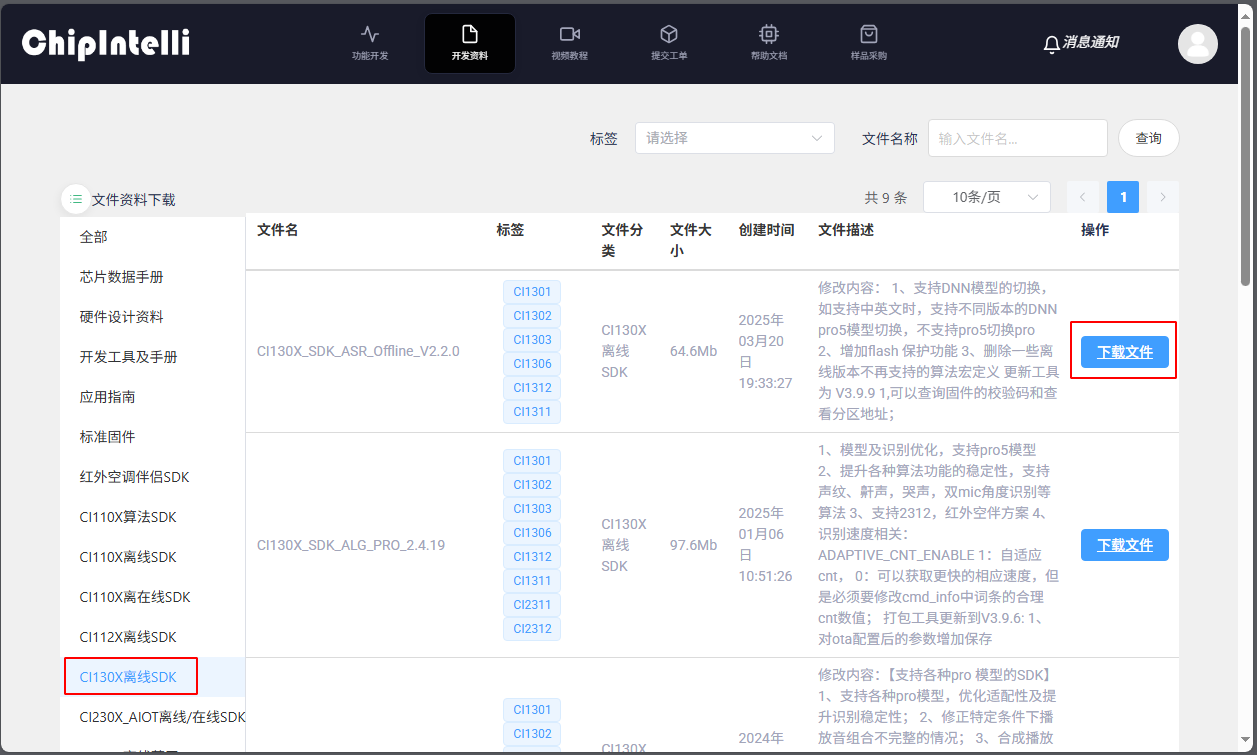Toggle the 文件资料下载 list icon

click(x=77, y=199)
